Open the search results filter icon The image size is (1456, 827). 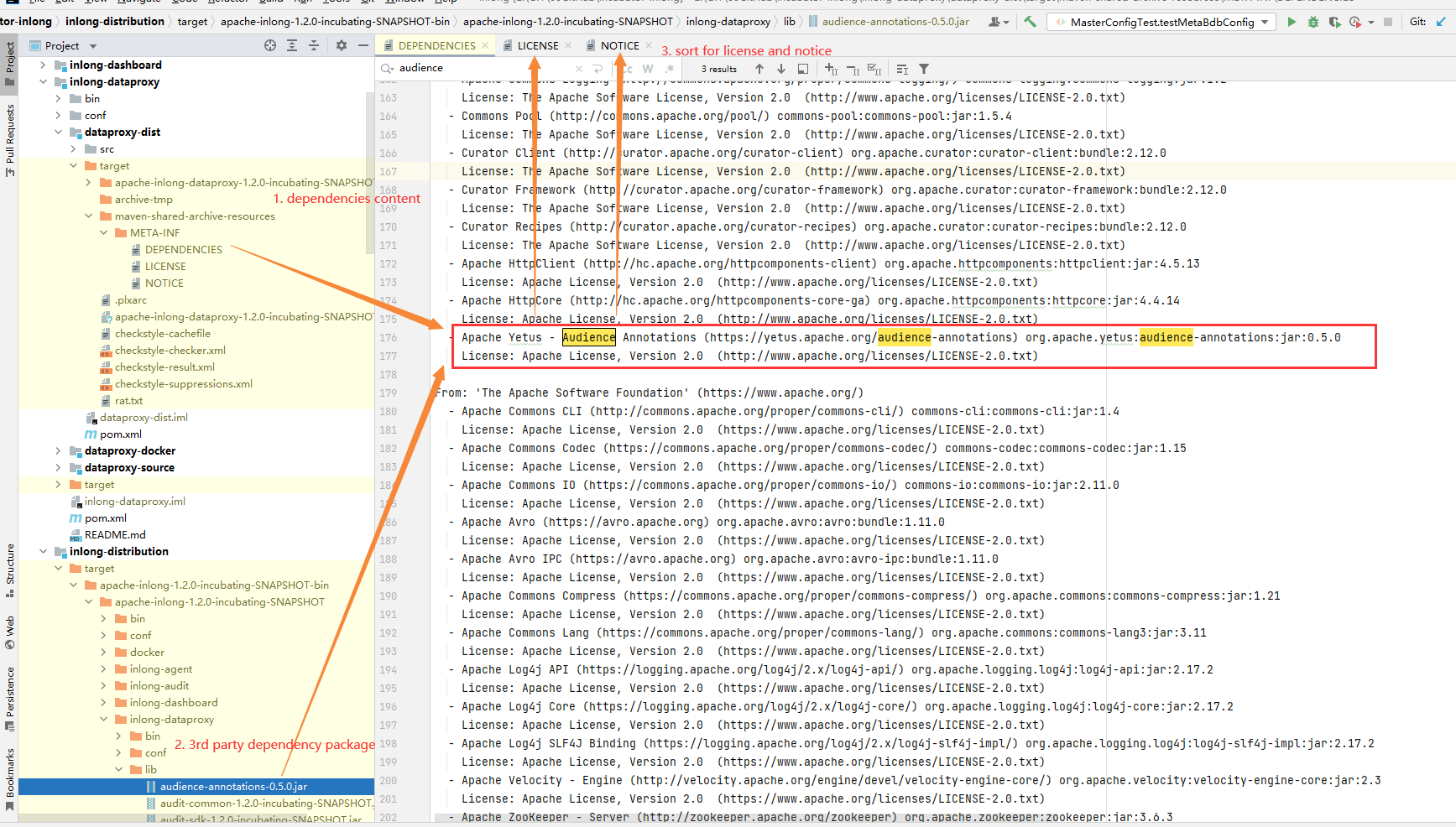pos(924,69)
